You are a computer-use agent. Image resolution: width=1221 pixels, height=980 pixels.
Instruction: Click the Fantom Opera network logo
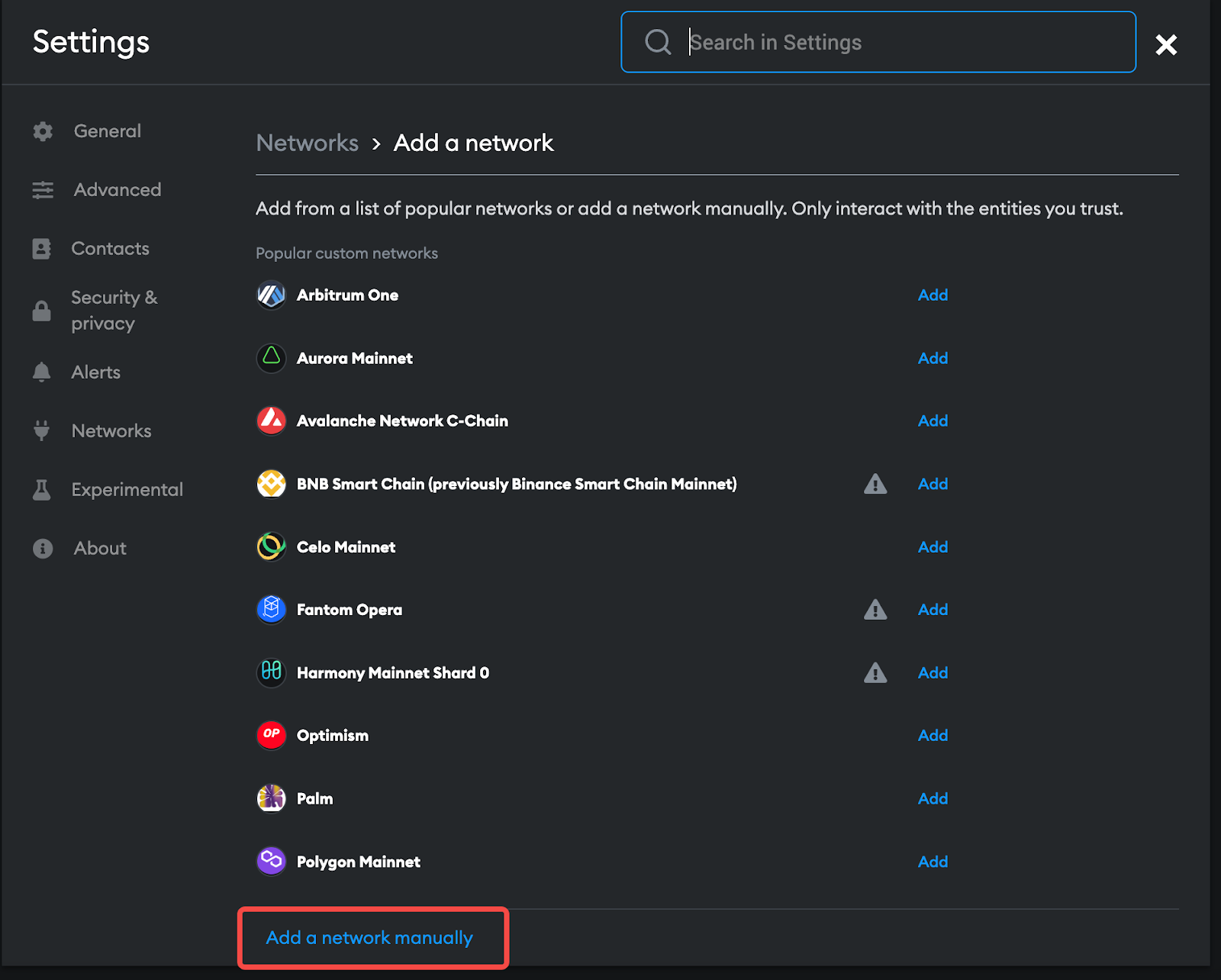pos(271,609)
